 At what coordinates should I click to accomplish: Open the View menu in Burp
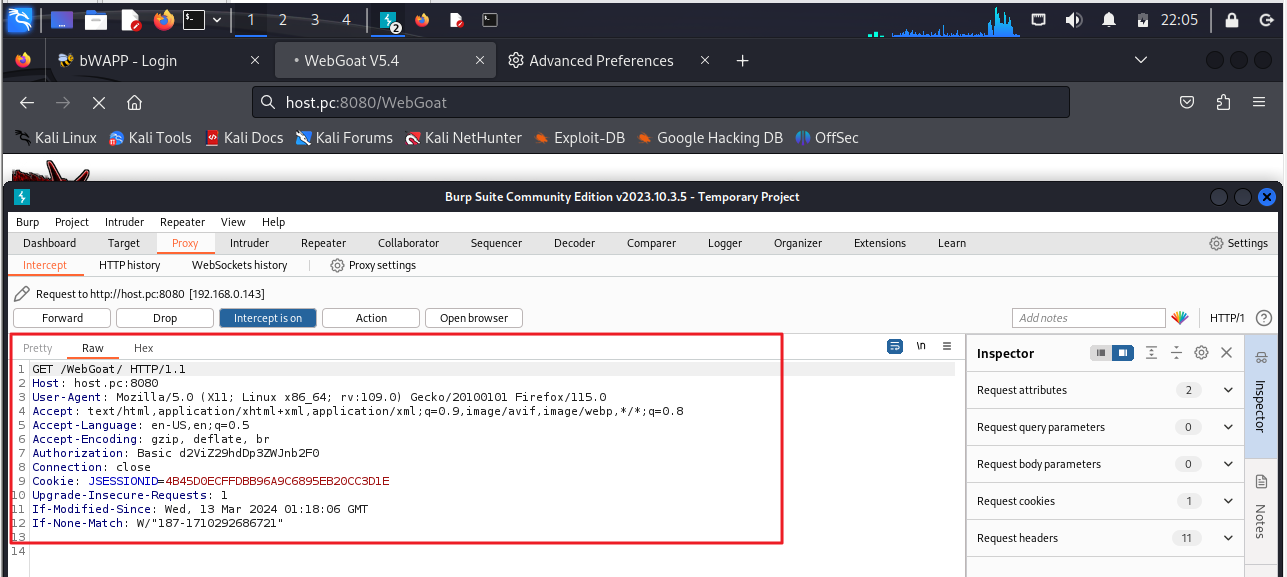point(233,222)
